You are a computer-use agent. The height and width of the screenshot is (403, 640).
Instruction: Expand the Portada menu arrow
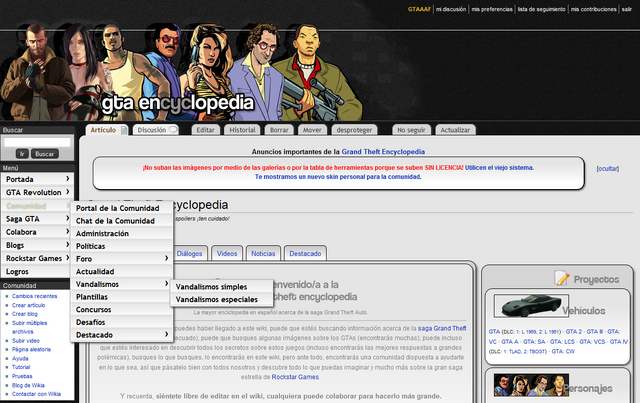click(x=67, y=179)
